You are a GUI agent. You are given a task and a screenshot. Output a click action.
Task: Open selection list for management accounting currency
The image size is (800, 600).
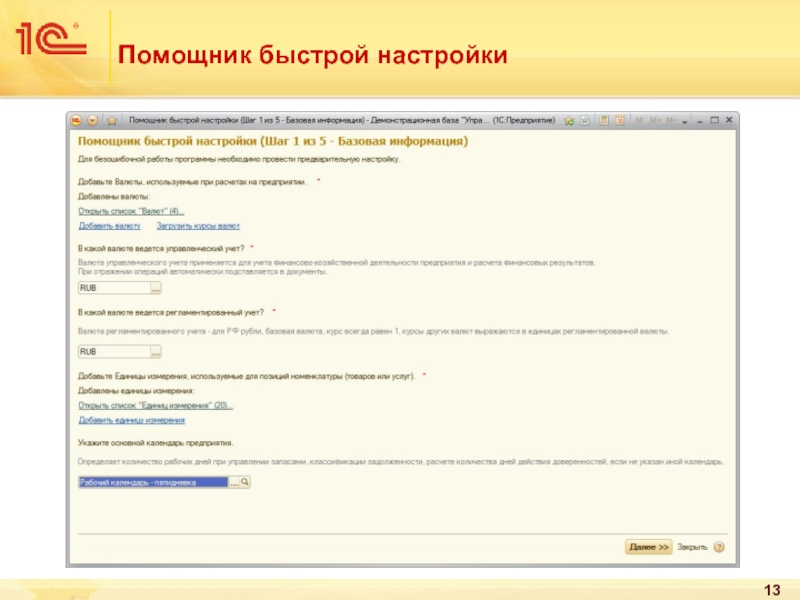(156, 288)
